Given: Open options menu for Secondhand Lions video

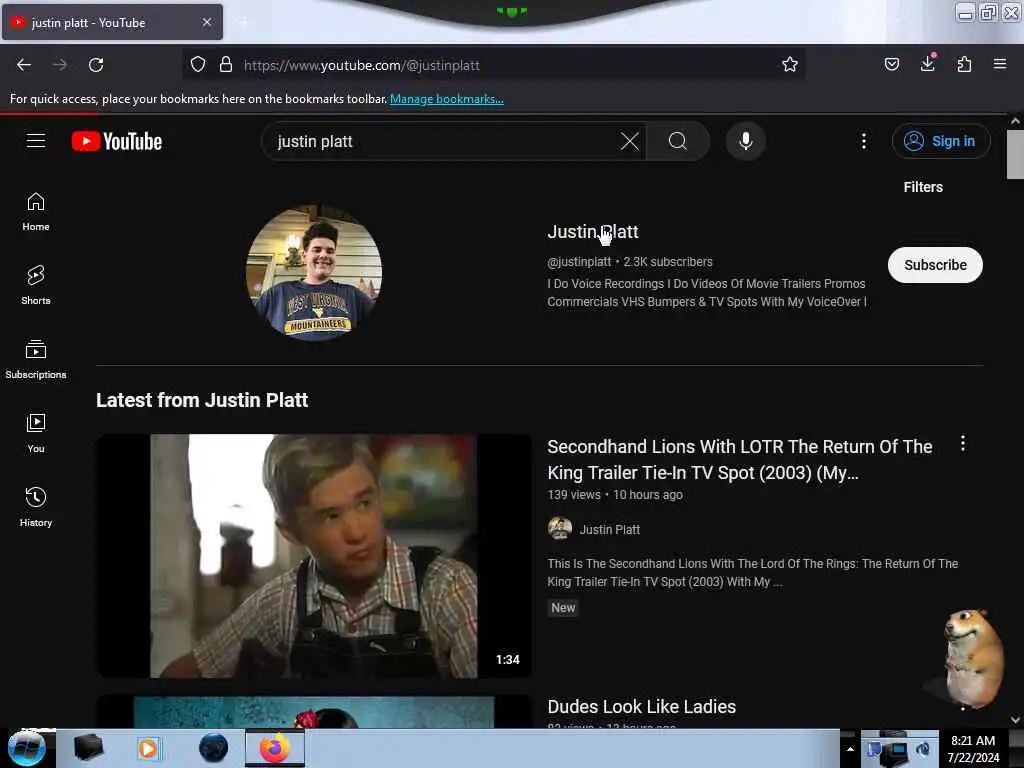Looking at the screenshot, I should click(962, 444).
